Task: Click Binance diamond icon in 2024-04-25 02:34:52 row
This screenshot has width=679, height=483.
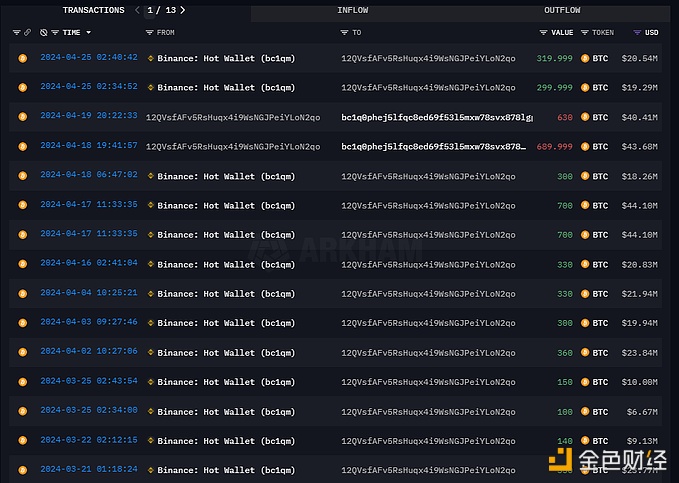Action: tap(151, 88)
